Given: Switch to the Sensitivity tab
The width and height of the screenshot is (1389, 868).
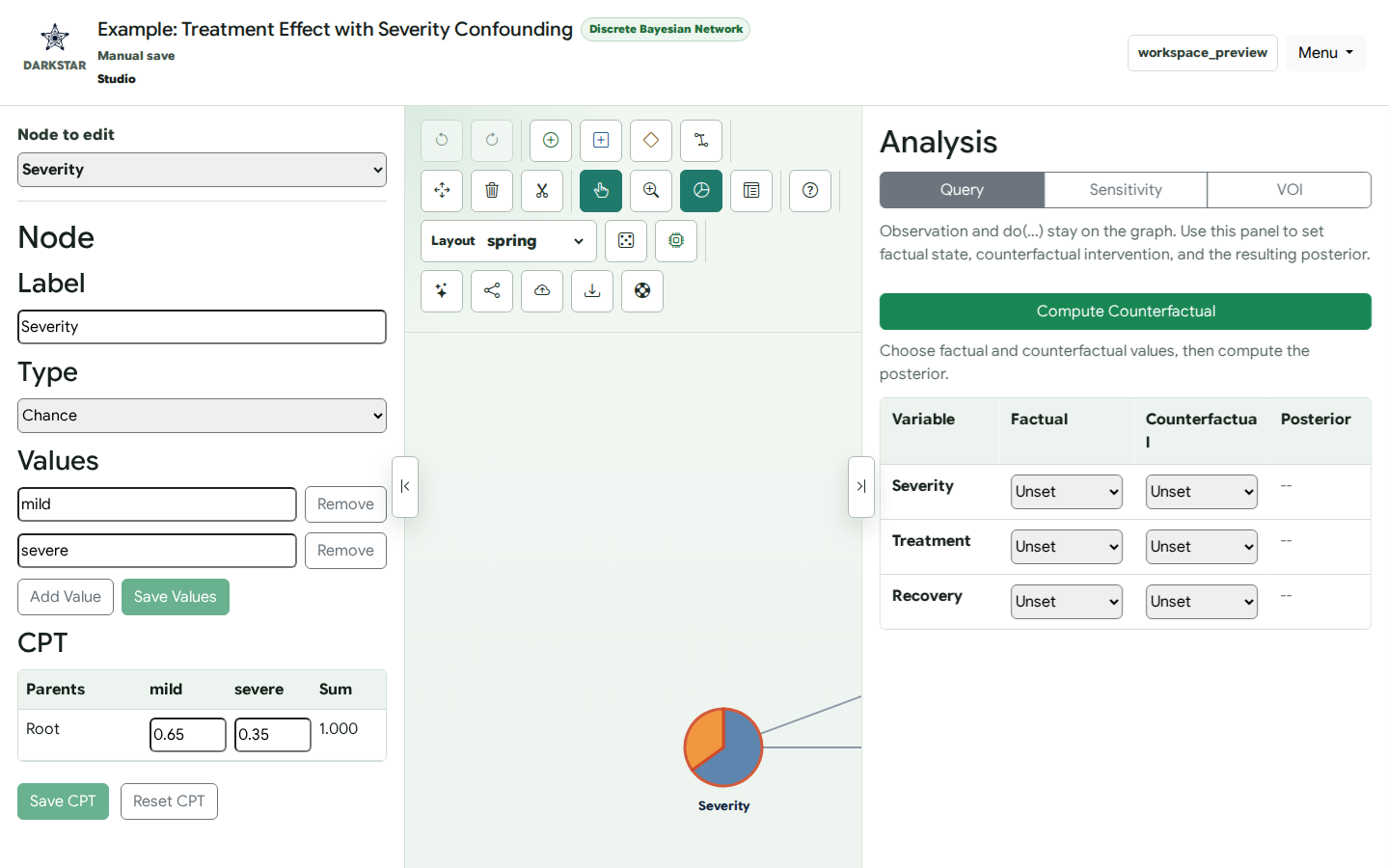Looking at the screenshot, I should tap(1126, 190).
